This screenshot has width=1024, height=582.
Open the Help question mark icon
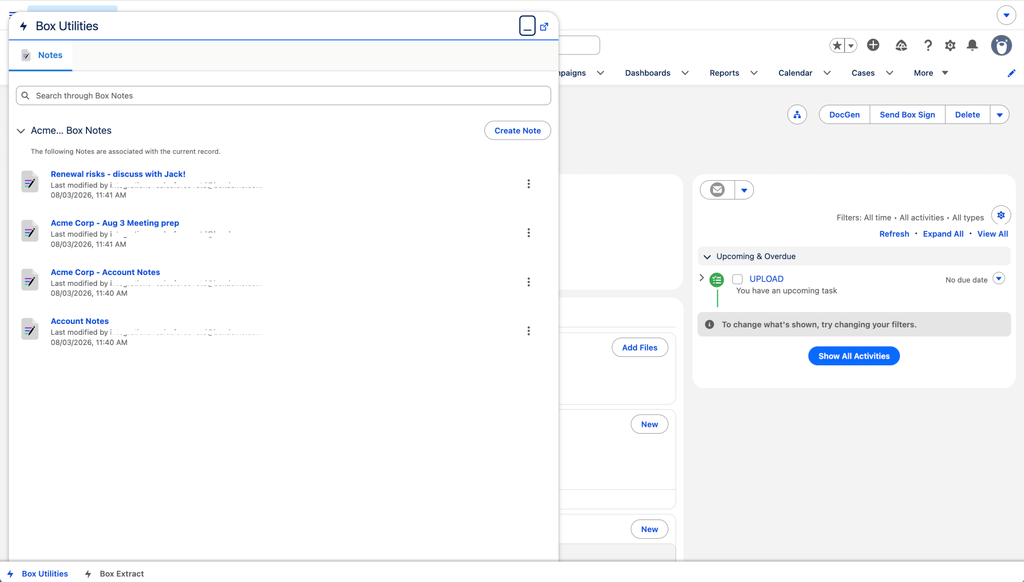tap(927, 45)
